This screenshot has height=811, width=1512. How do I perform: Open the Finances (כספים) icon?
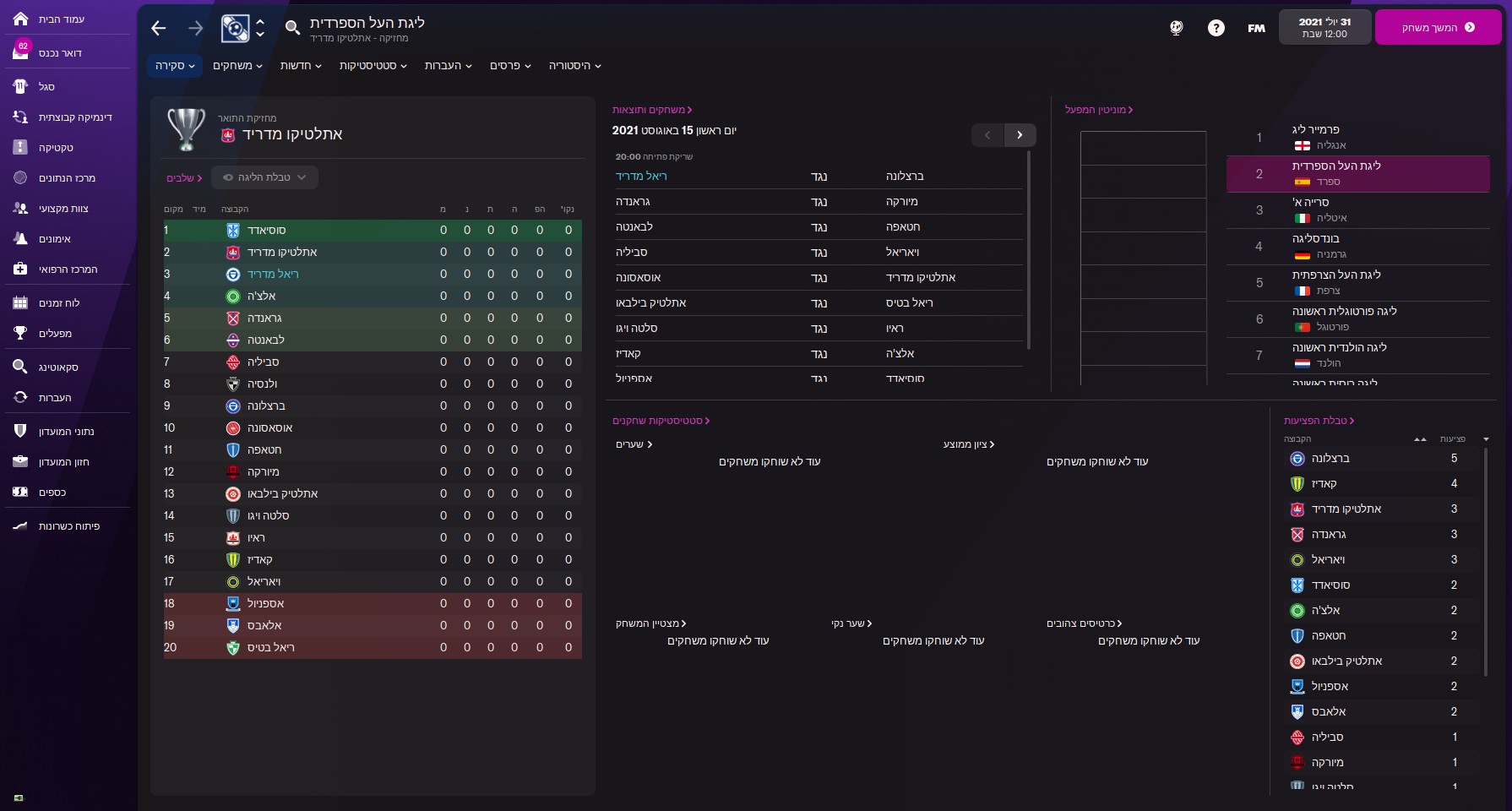[21, 492]
